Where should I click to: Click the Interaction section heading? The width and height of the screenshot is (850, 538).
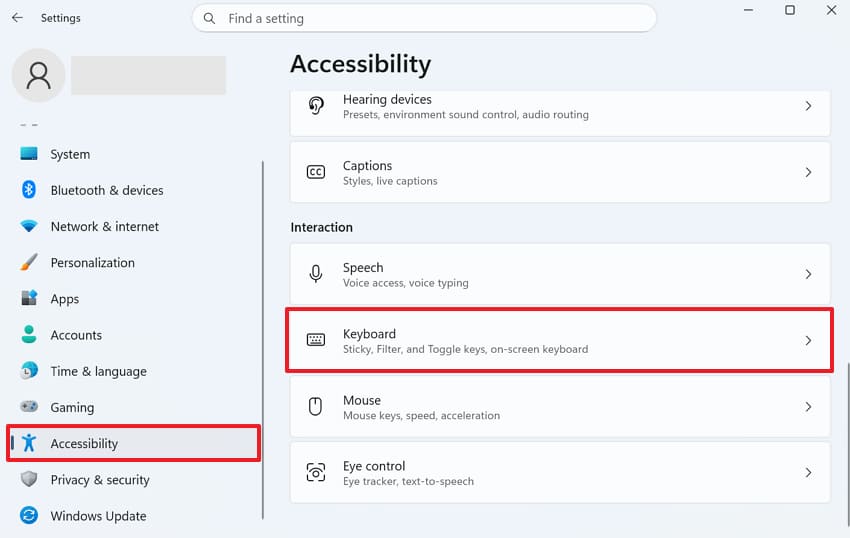click(321, 227)
